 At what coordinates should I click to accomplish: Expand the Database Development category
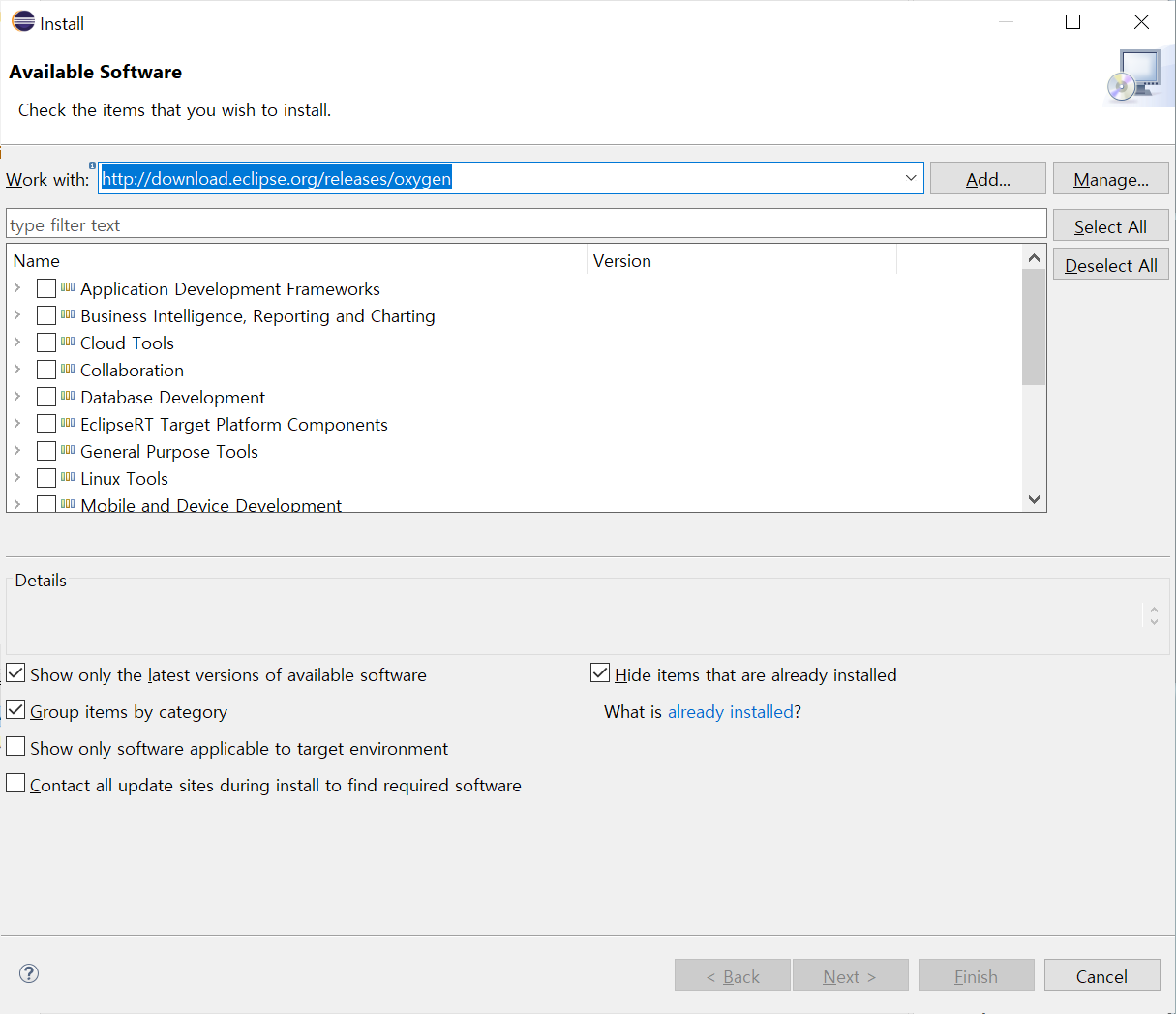coord(17,397)
